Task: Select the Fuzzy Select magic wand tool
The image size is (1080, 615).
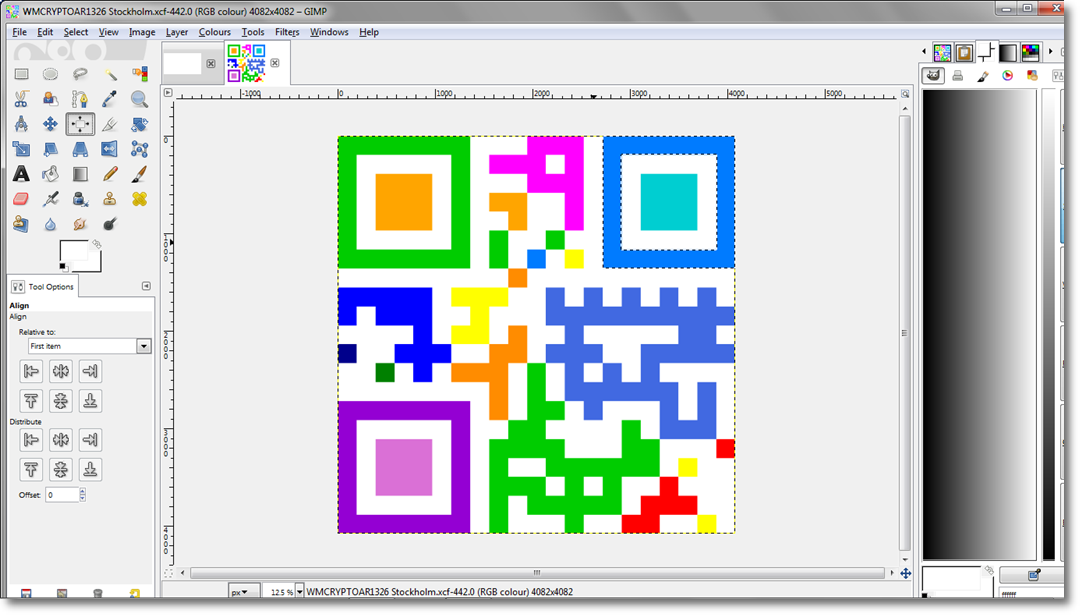Action: click(x=110, y=74)
